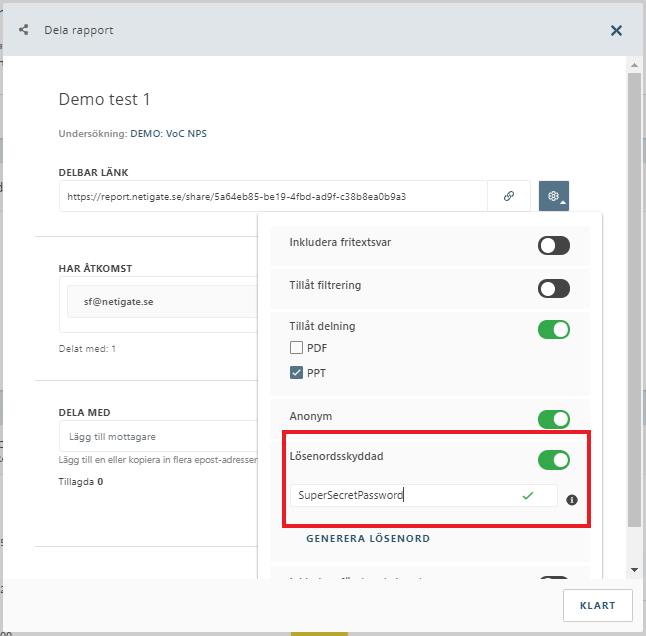Screen dimensions: 646x636
Task: Click the Lägg till mottagare field
Action: 159,437
